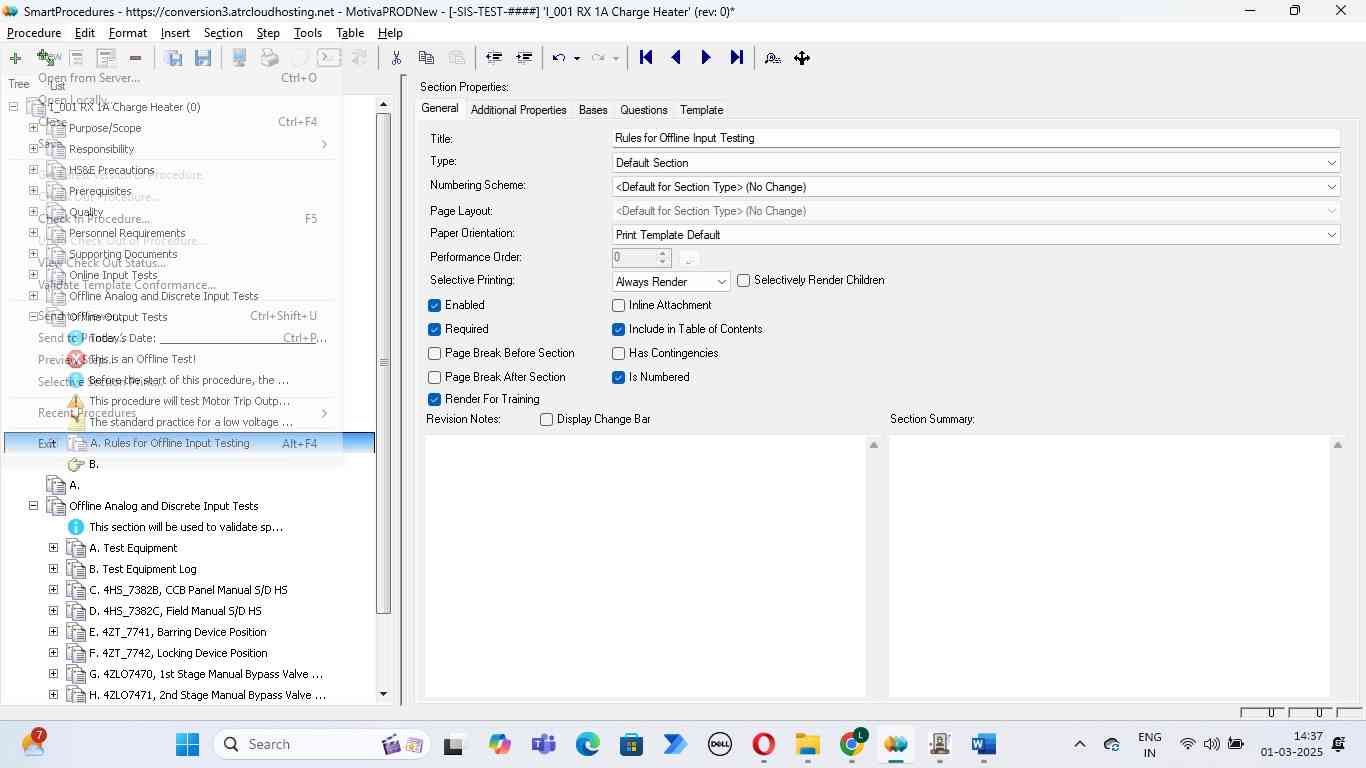Viewport: 1366px width, 768px height.
Task: Click in the Revision Notes text area
Action: click(645, 565)
